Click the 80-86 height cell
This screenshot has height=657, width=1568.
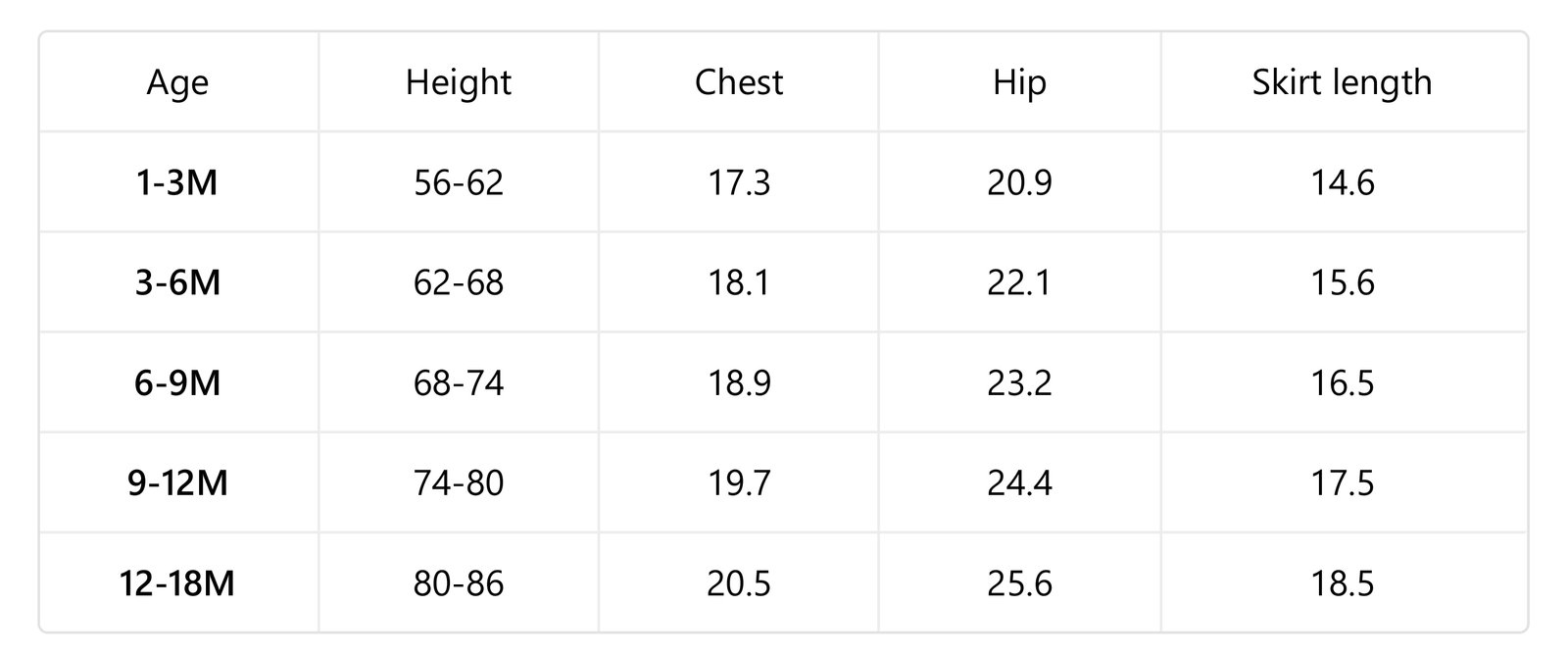(x=459, y=583)
